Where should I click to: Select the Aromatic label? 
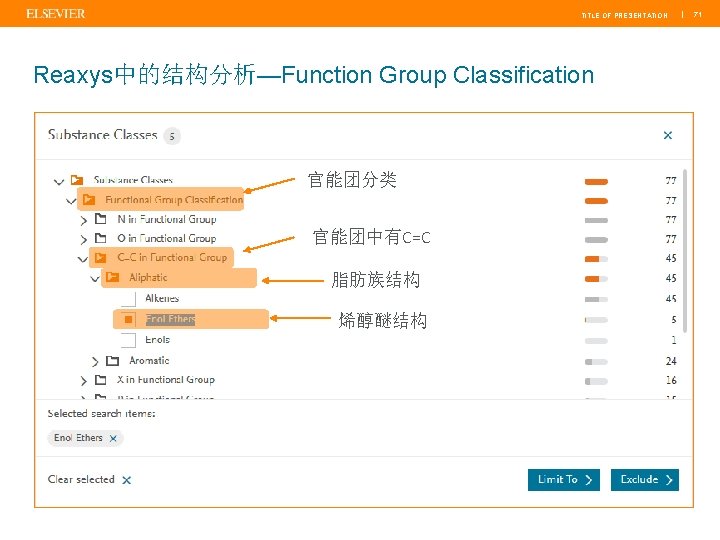pyautogui.click(x=149, y=360)
